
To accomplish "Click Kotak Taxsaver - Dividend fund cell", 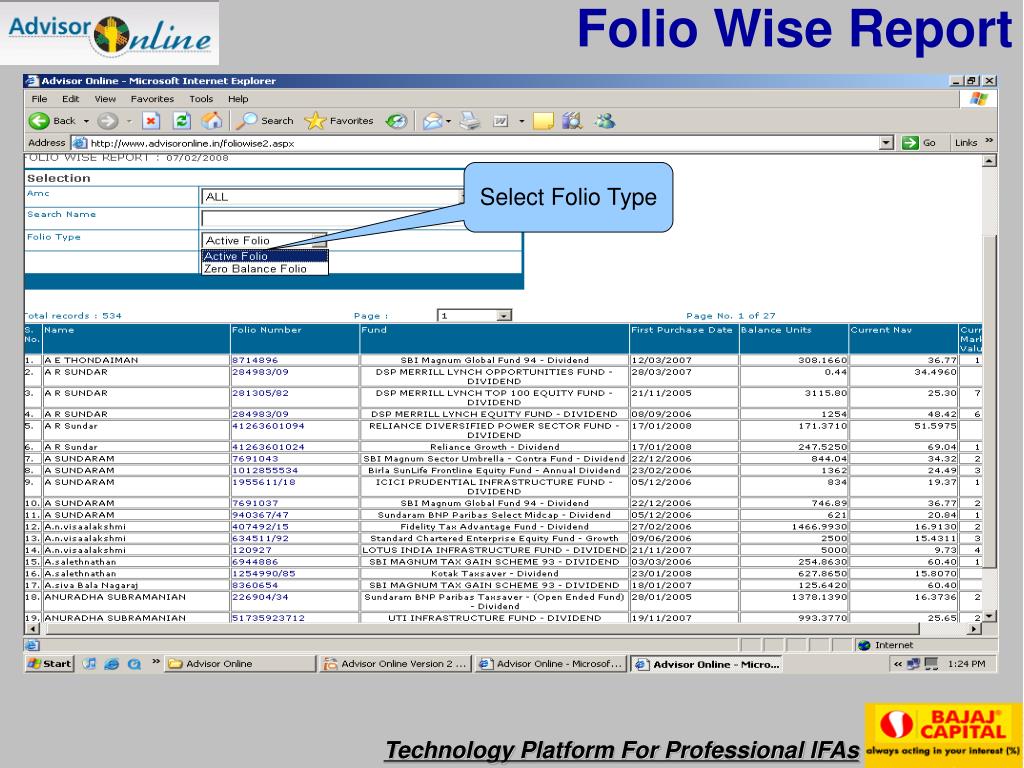I will (494, 573).
